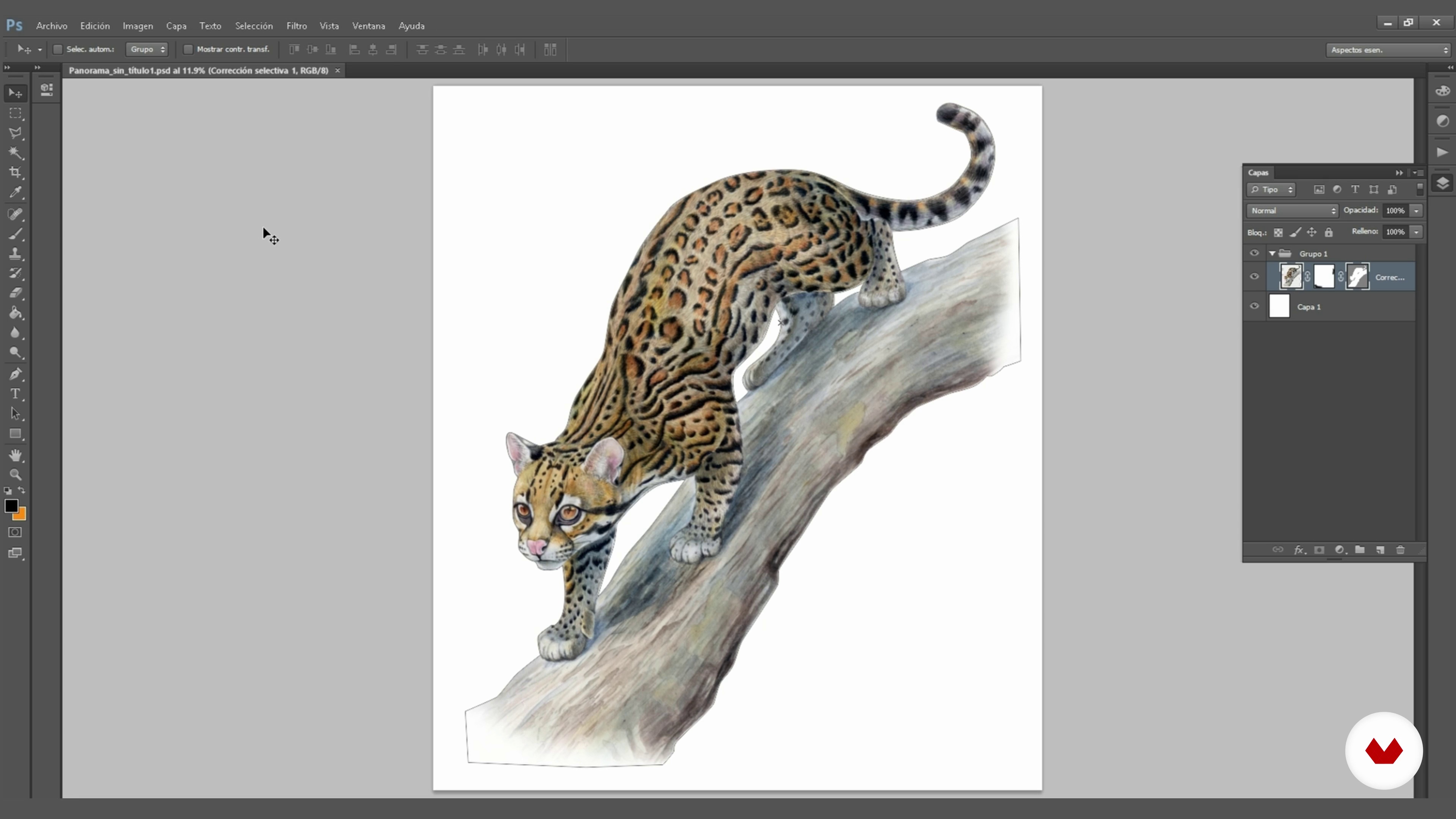Viewport: 1456px width, 819px height.
Task: Open the Move tool preset picker arrow
Action: (x=39, y=50)
